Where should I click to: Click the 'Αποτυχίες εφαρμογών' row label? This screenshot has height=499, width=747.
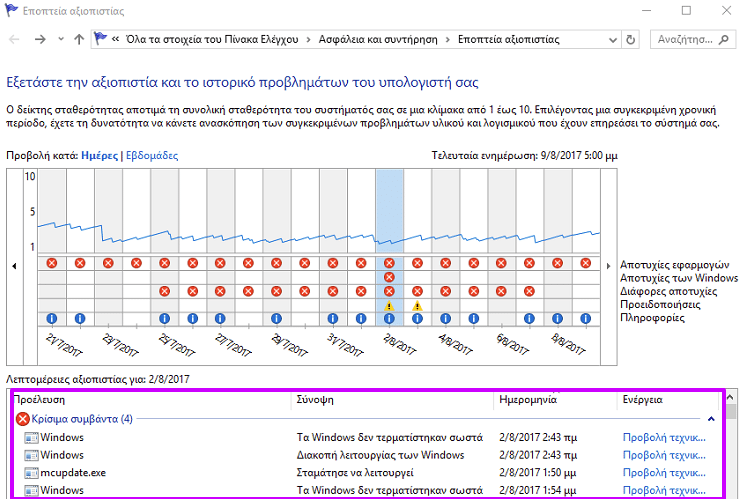click(x=675, y=265)
